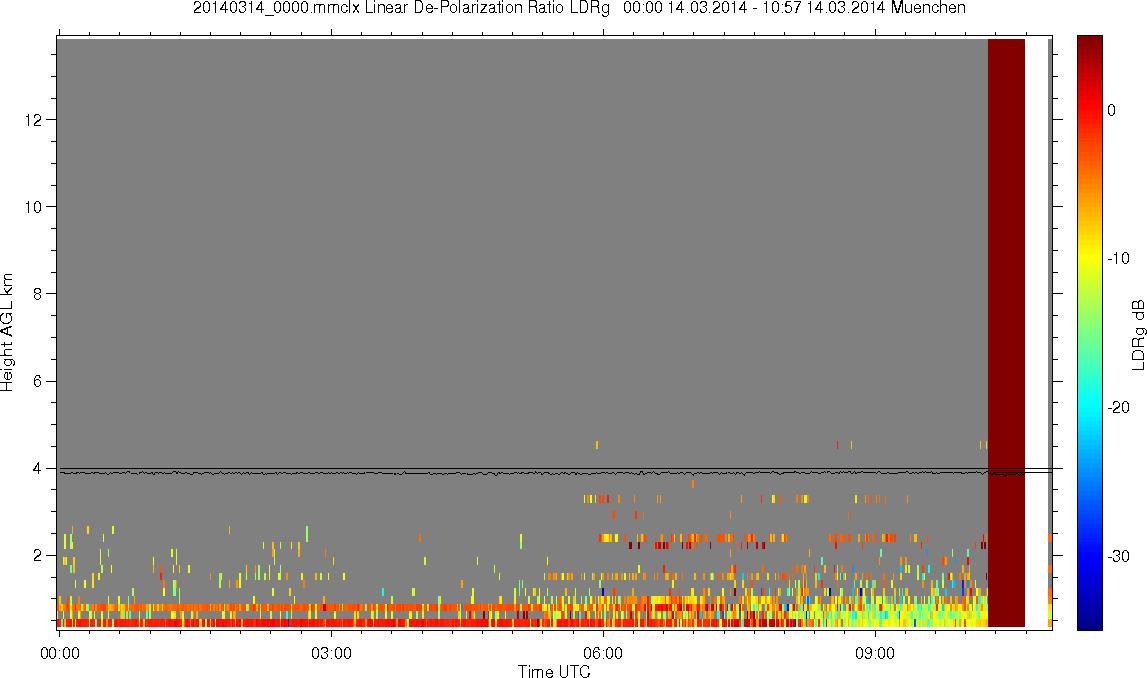Click the height tick label 10
The image size is (1147, 678).
point(32,207)
